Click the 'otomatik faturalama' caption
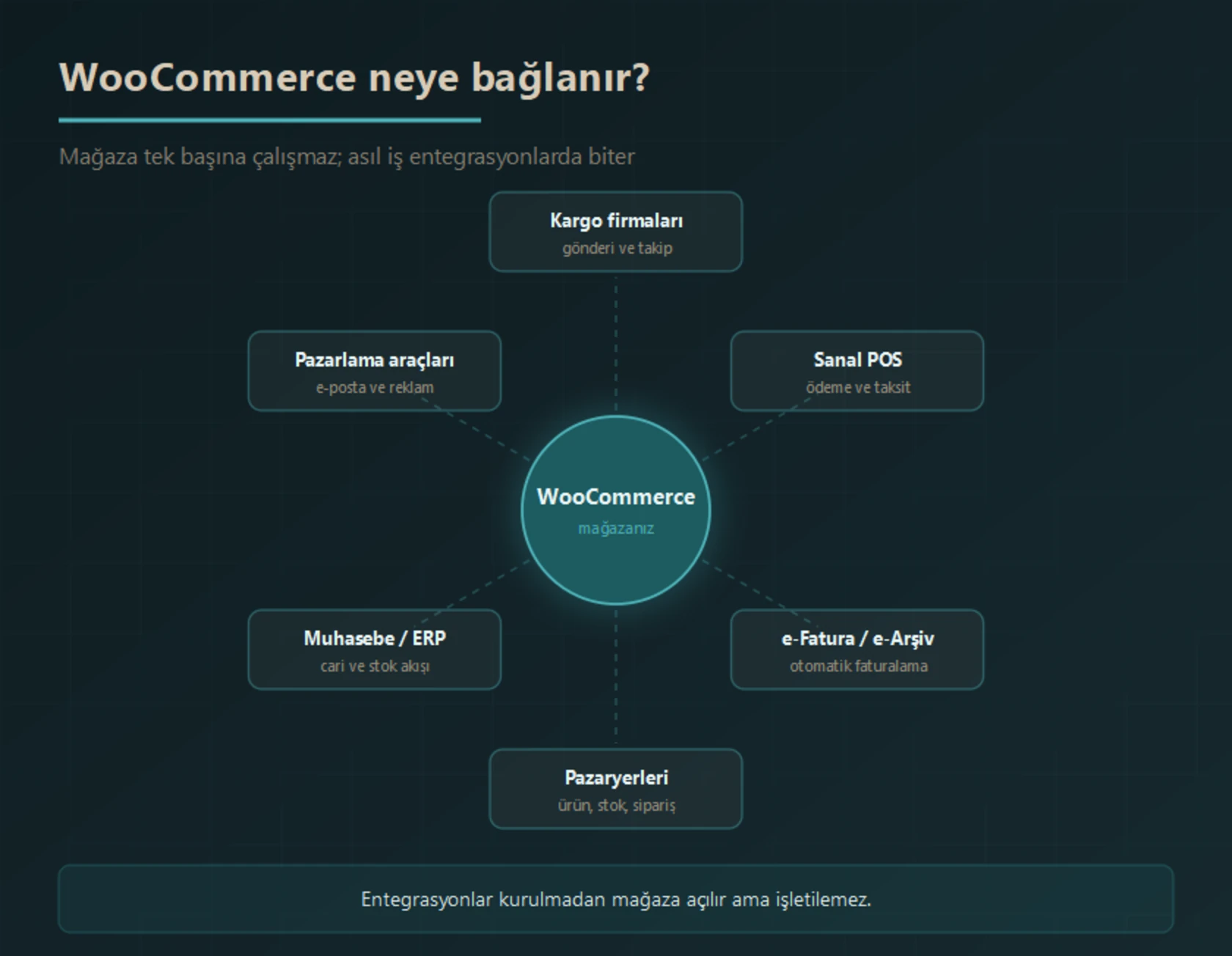Viewport: 1232px width, 956px height. point(859,666)
